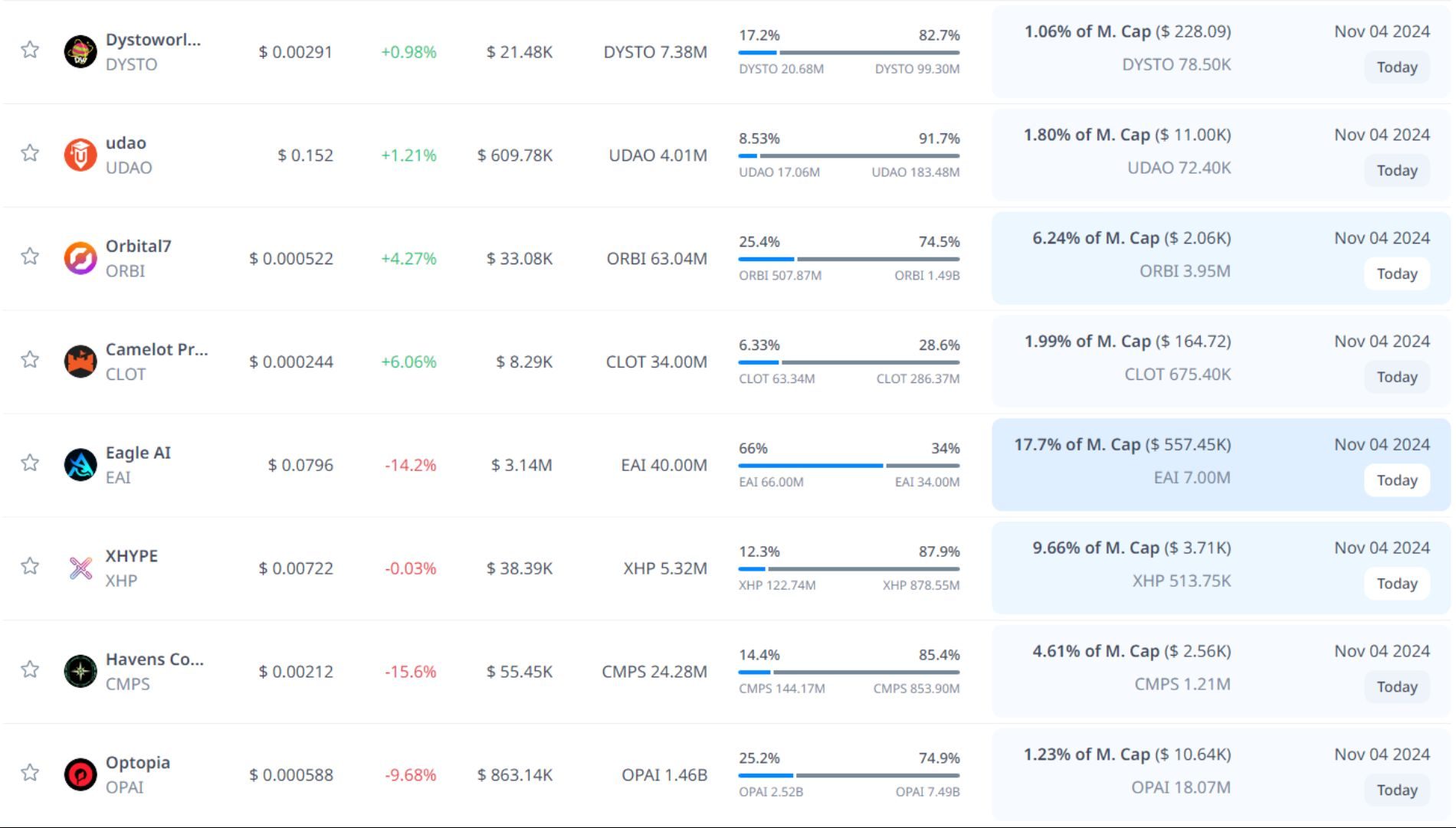Click the udao orange shield logo
1456x828 pixels.
click(80, 155)
